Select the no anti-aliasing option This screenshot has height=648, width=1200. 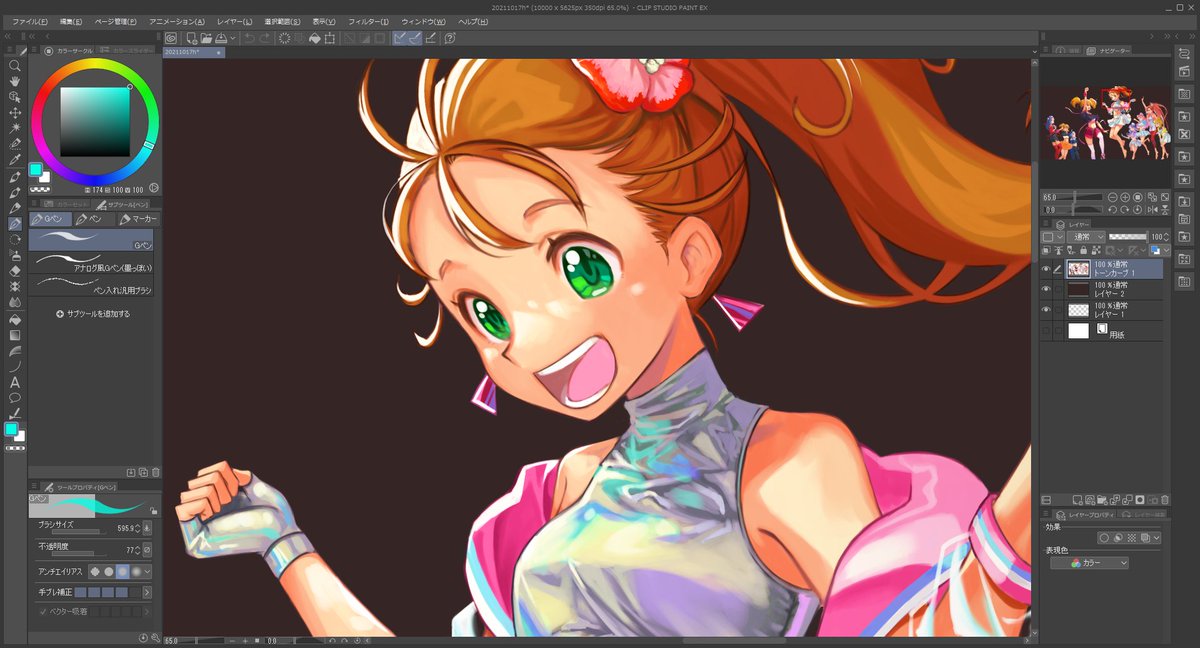[96, 571]
